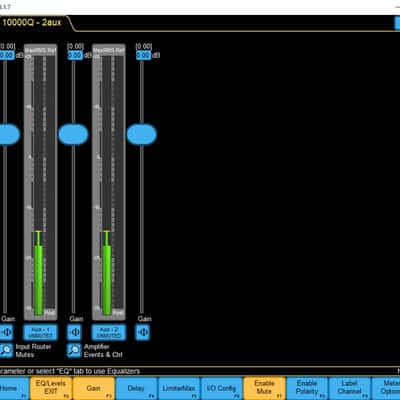Click the EQ/Levels EXIT button
400x400 pixels.
coord(51,388)
